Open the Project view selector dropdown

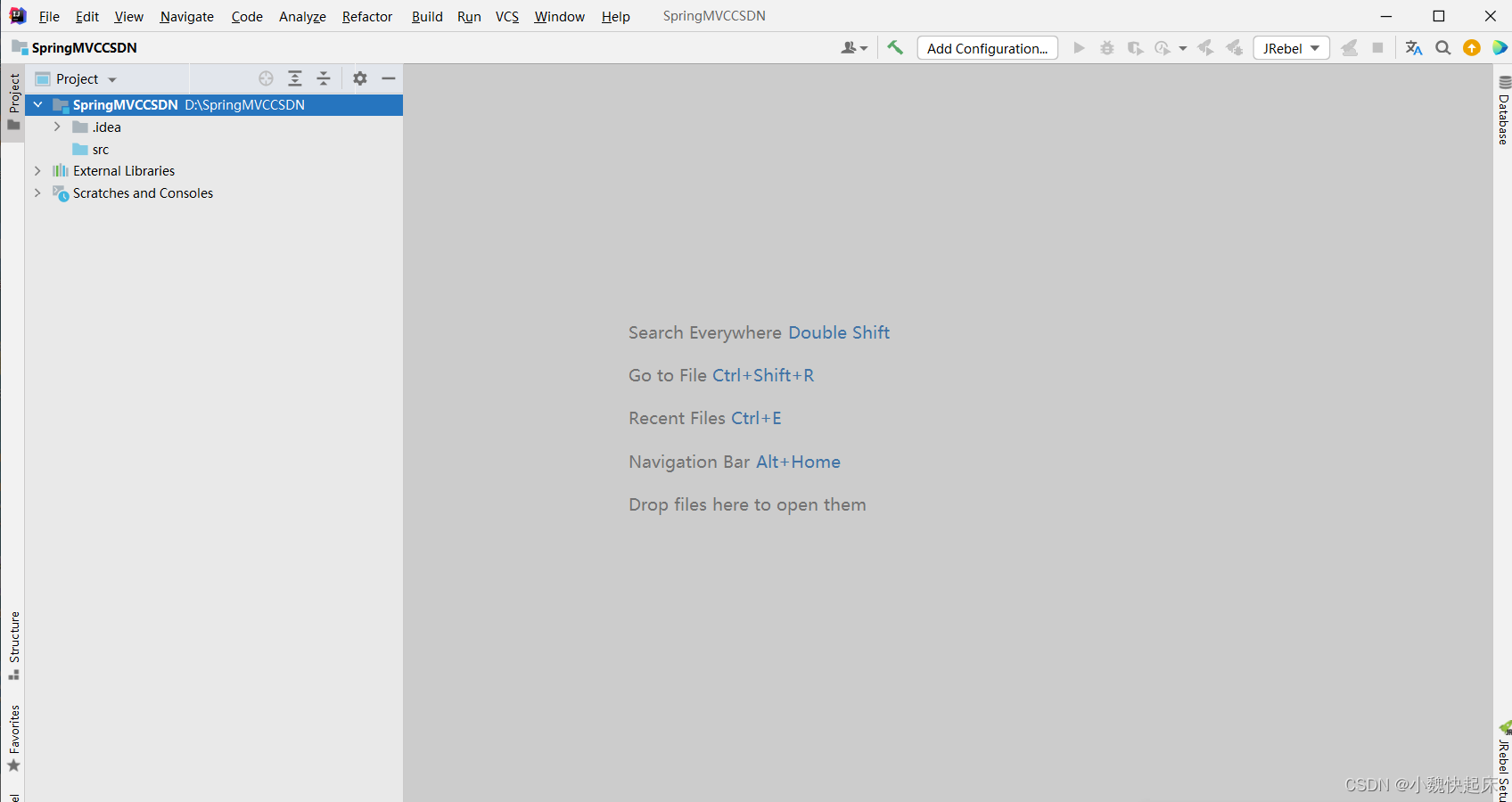[77, 78]
